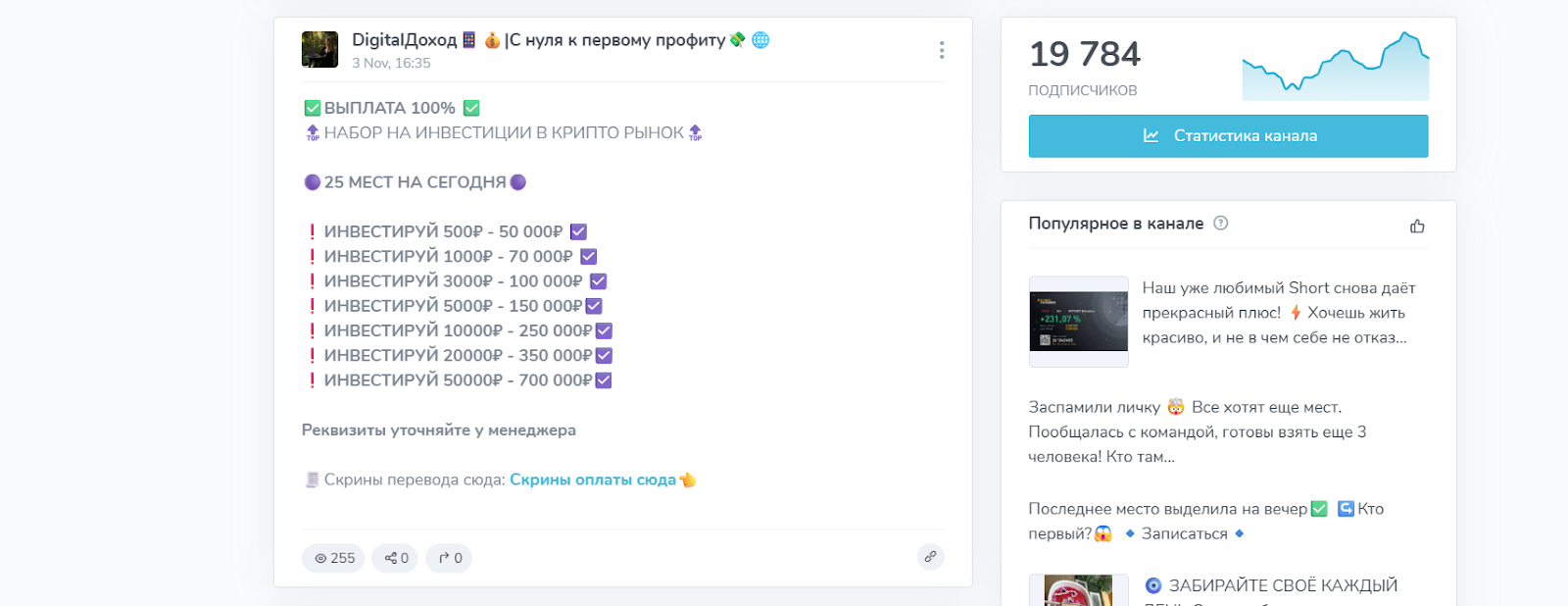
Task: Click thumbs-up icon in popular section
Action: [1417, 226]
